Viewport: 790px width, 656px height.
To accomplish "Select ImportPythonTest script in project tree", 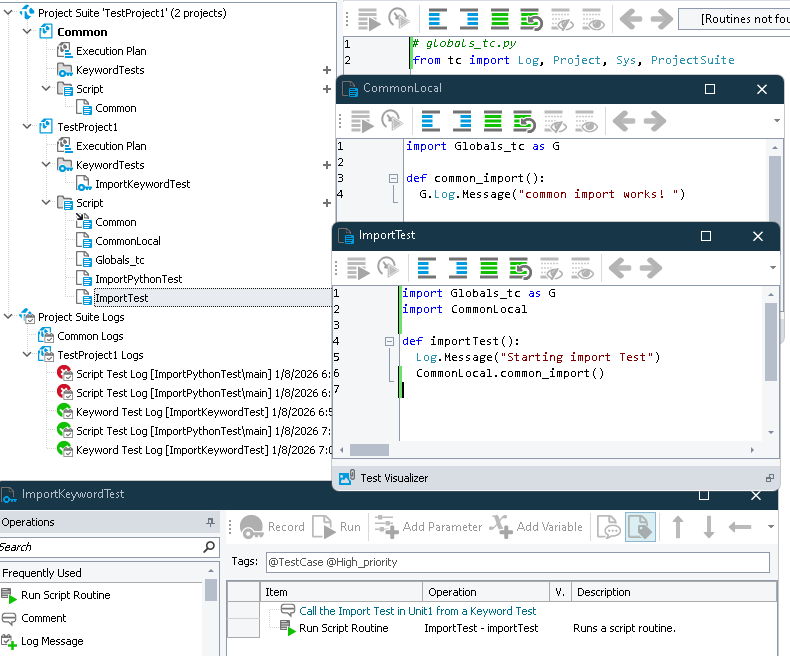I will pyautogui.click(x=138, y=279).
